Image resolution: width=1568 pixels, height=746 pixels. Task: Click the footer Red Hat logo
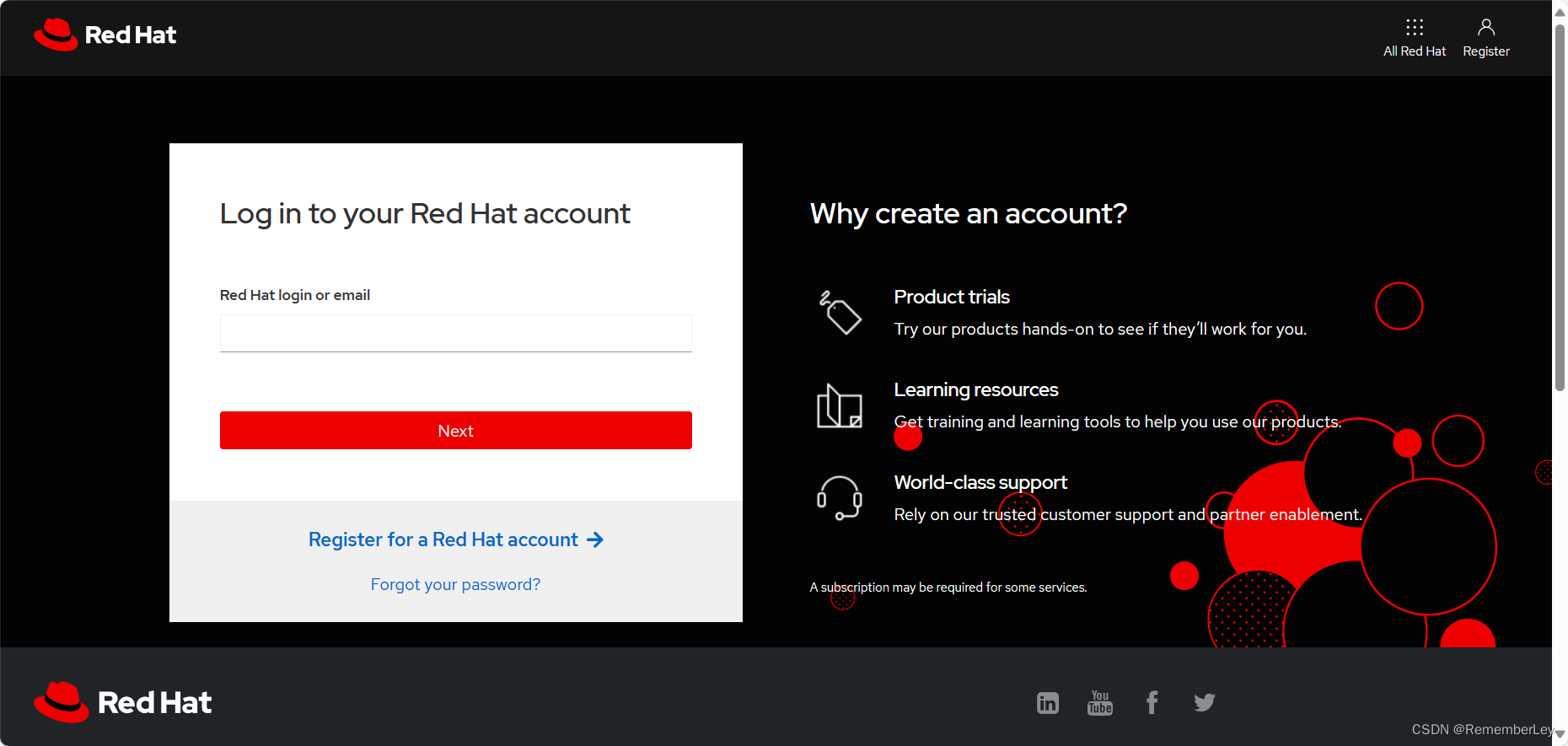123,702
